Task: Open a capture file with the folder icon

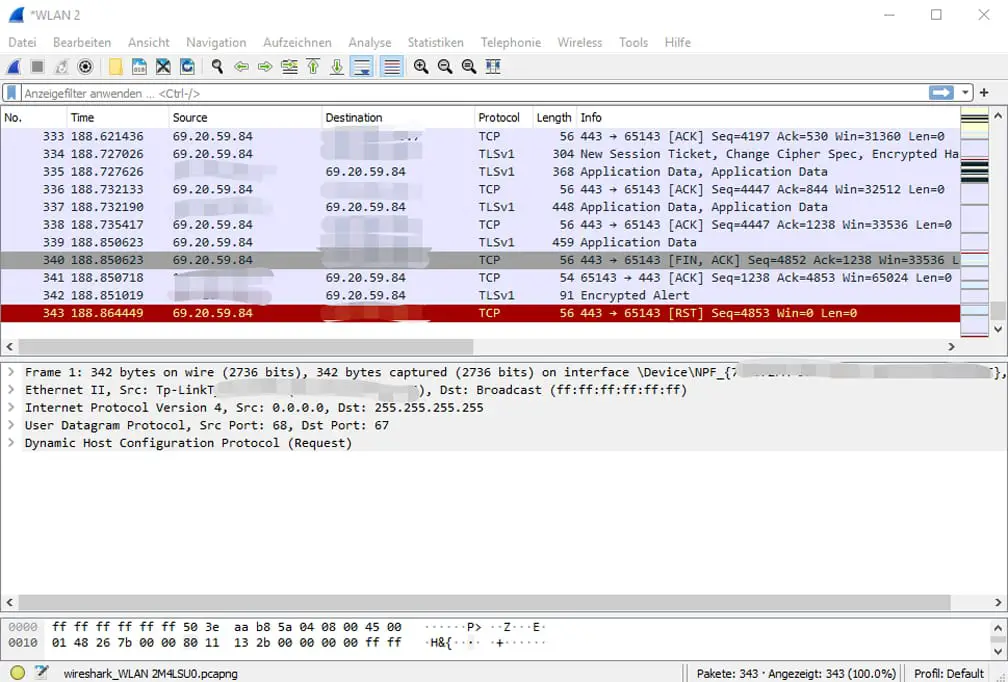Action: pos(116,66)
